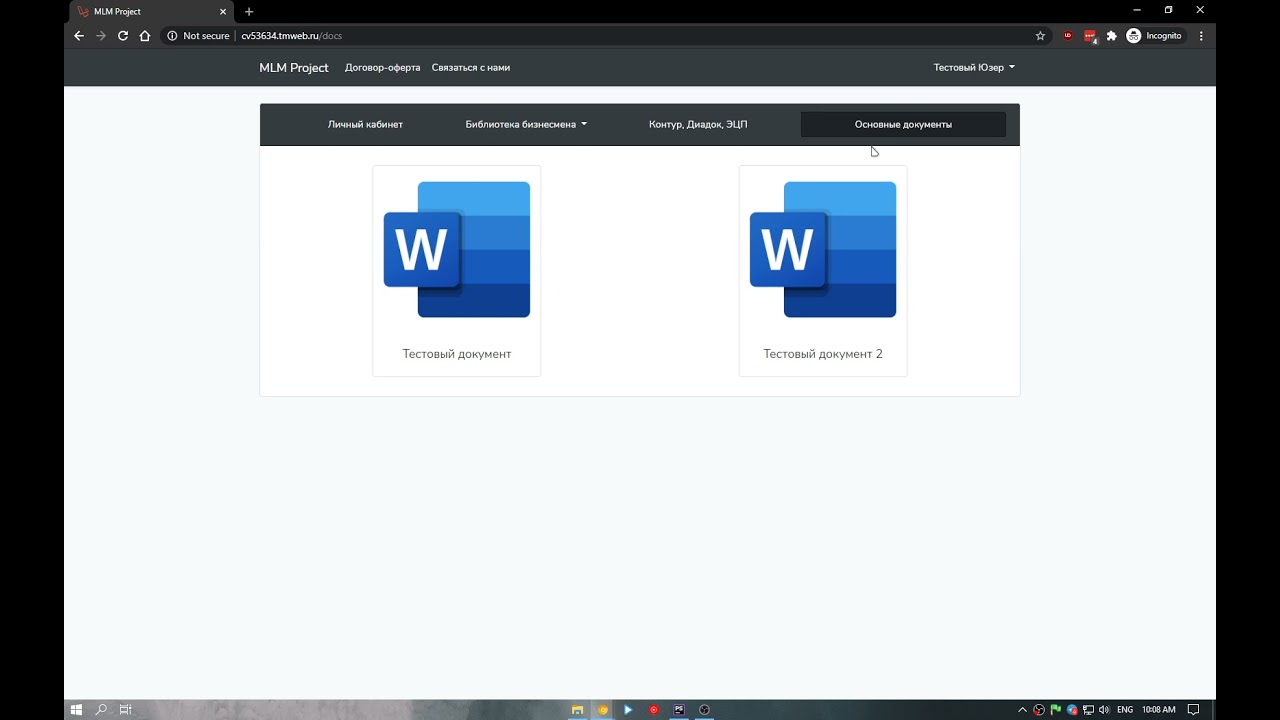1280x720 pixels.
Task: Click the Тестовый документ 2 caption
Action: (823, 354)
